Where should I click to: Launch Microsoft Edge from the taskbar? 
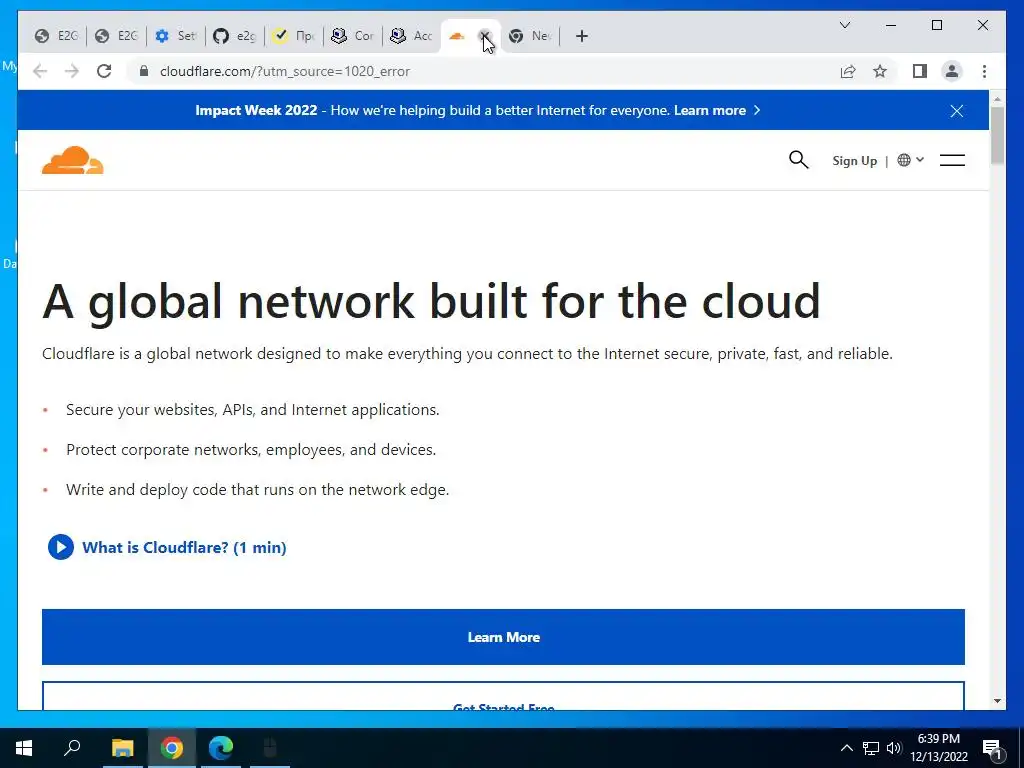[221, 748]
